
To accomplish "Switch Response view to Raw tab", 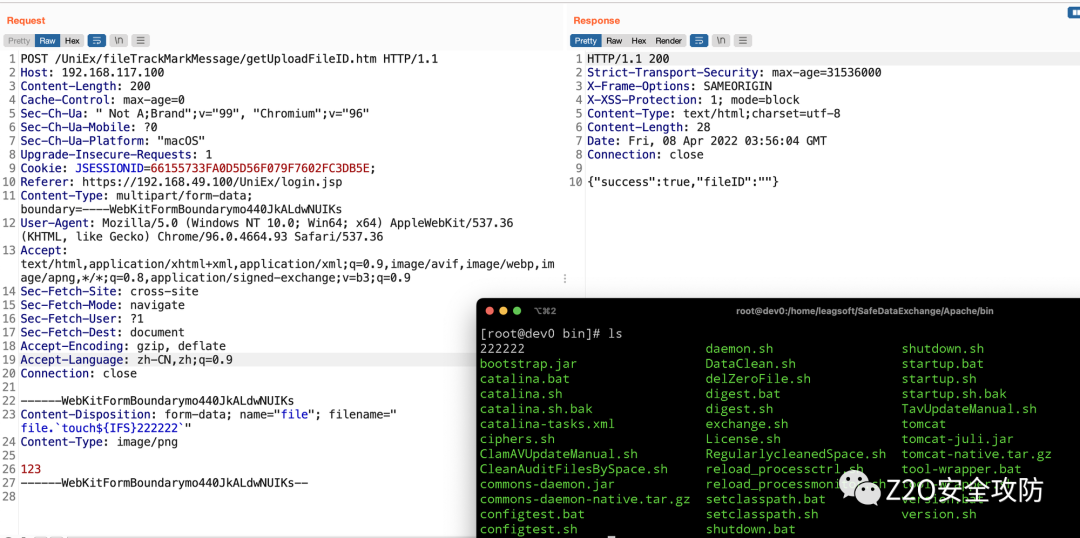I will pyautogui.click(x=614, y=41).
